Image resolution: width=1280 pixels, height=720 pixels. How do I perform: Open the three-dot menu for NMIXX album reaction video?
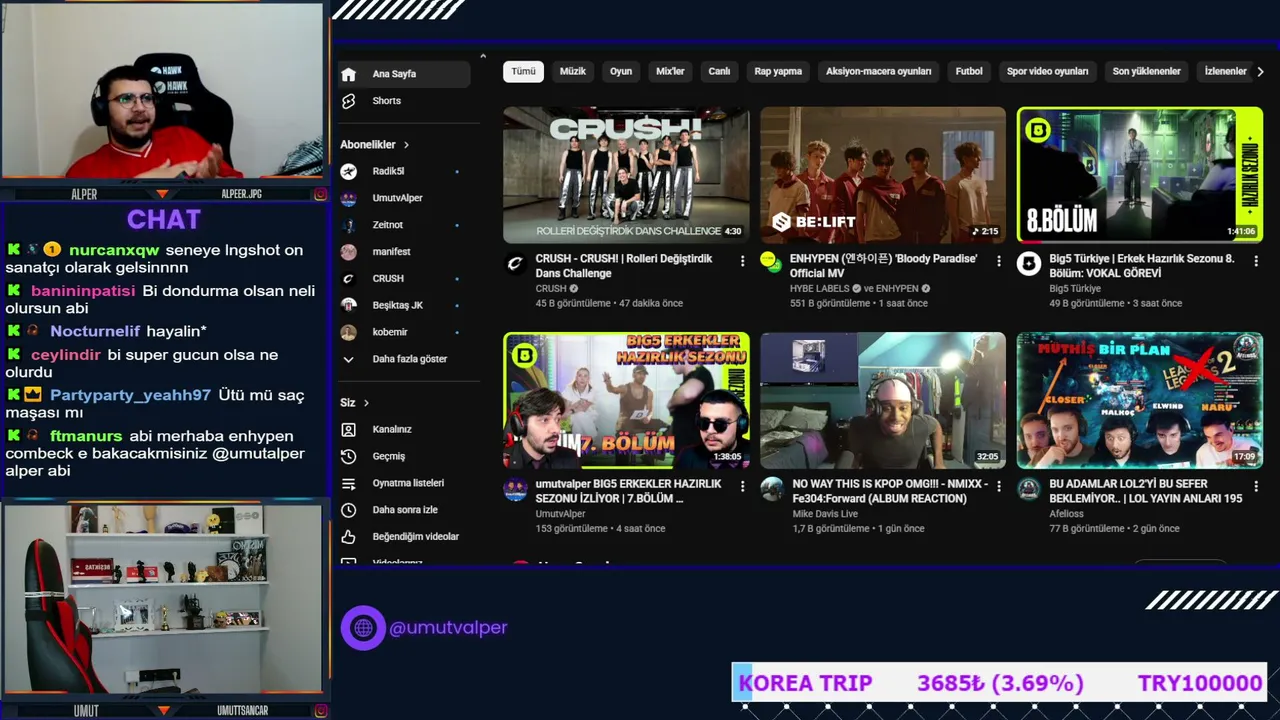[x=998, y=486]
